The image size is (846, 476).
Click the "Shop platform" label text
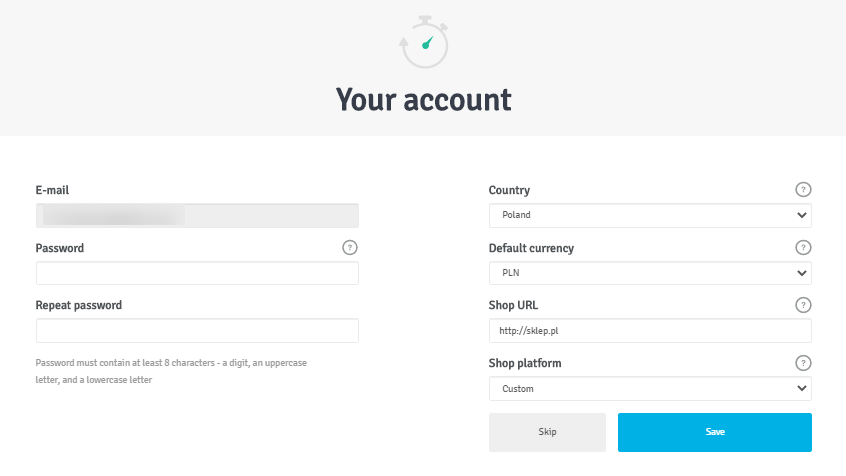pyautogui.click(x=525, y=363)
